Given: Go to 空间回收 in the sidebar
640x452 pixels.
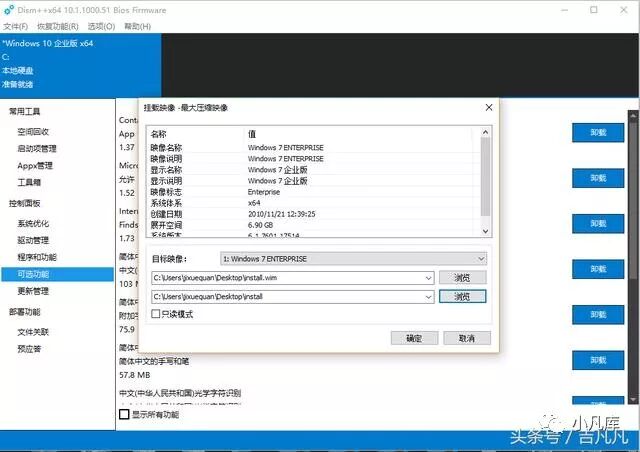Looking at the screenshot, I should (33, 131).
